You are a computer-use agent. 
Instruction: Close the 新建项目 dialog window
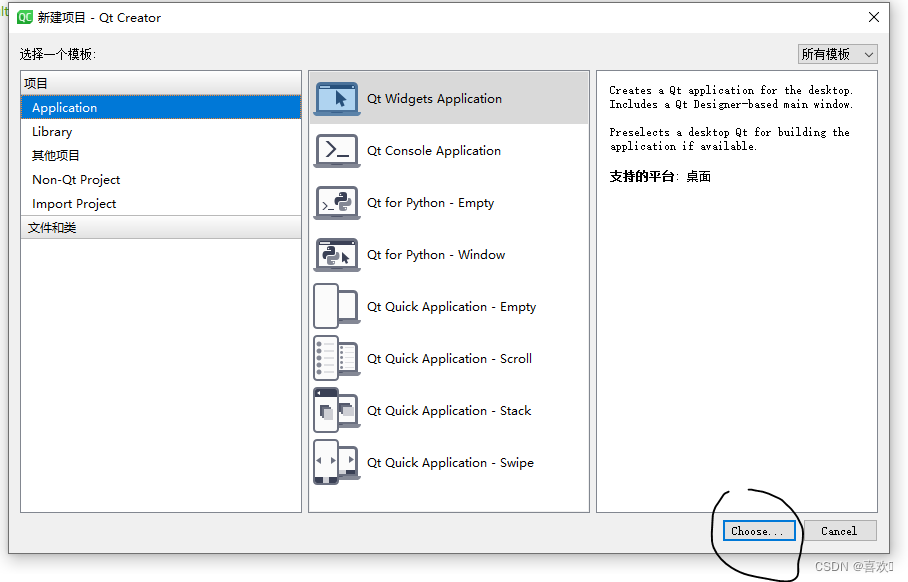pyautogui.click(x=874, y=17)
